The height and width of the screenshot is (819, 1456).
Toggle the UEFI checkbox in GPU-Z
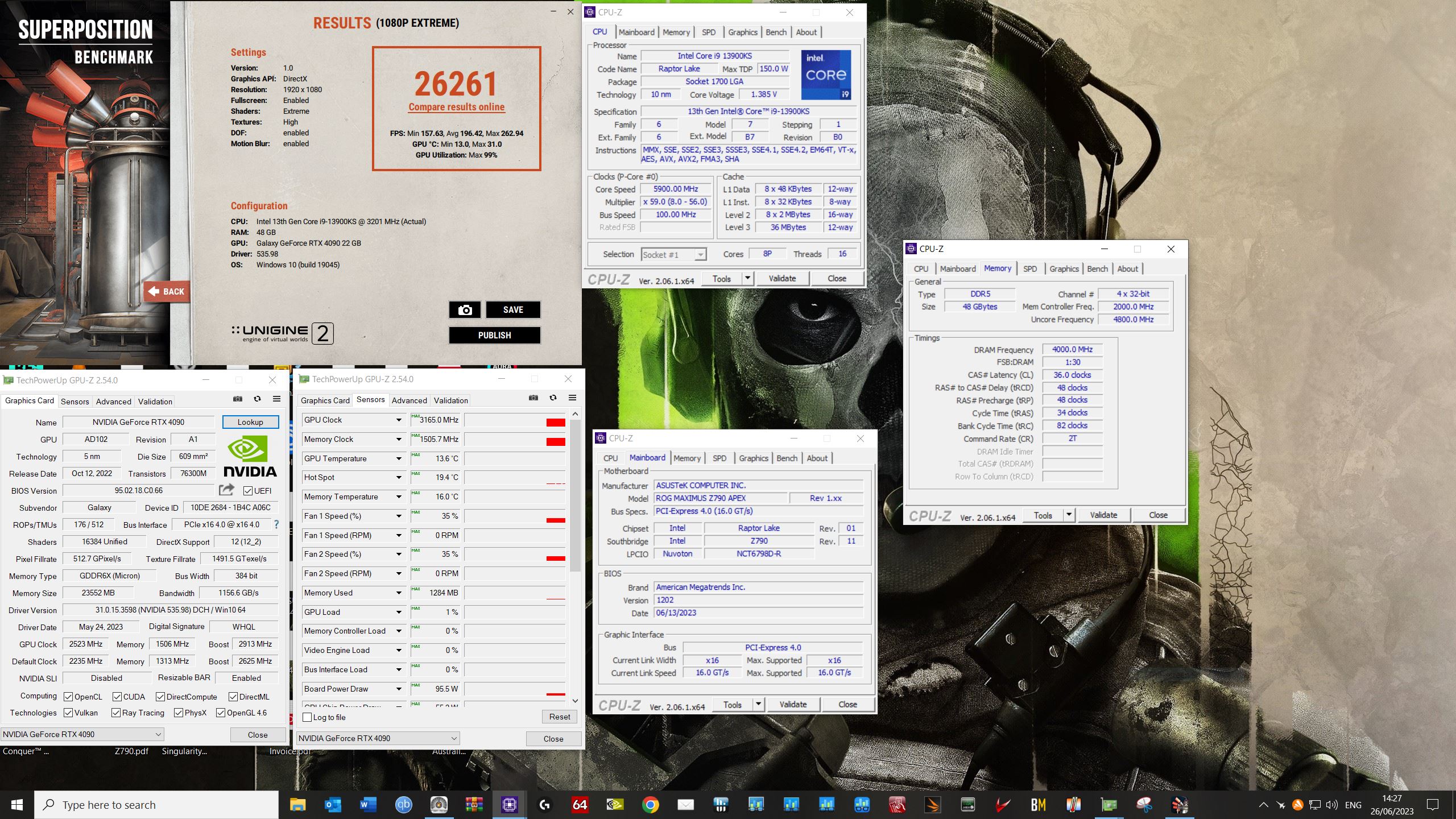tap(248, 491)
